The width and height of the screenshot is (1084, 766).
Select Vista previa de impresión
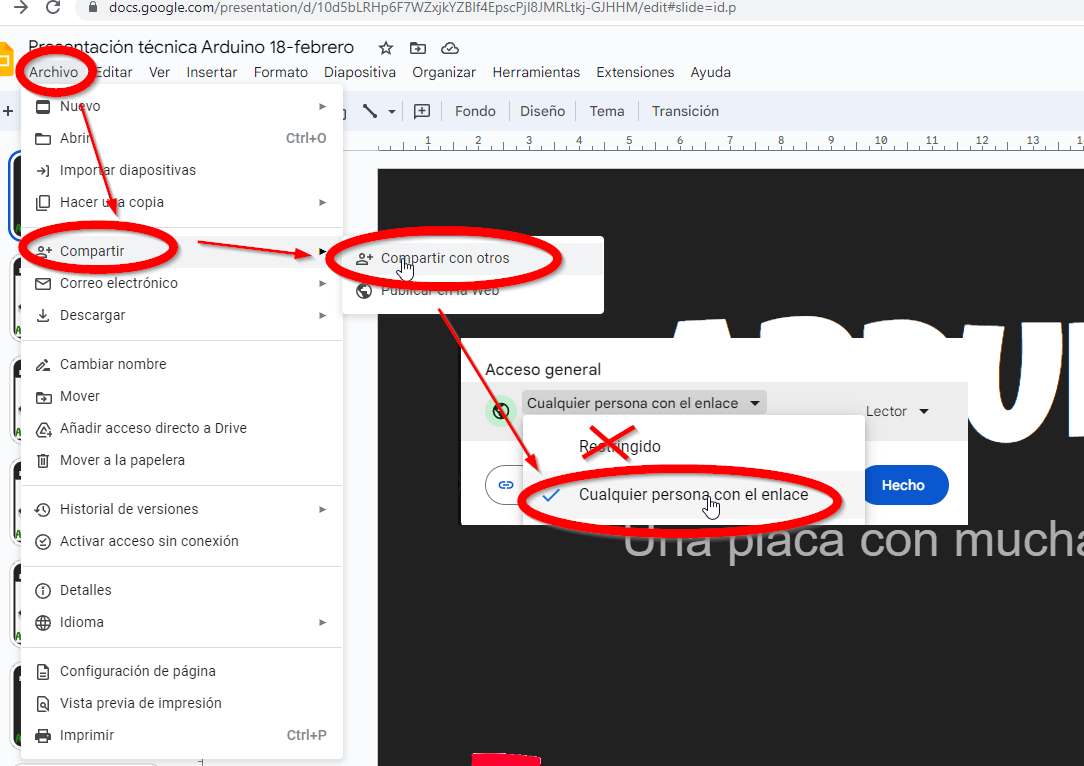pyautogui.click(x=181, y=703)
